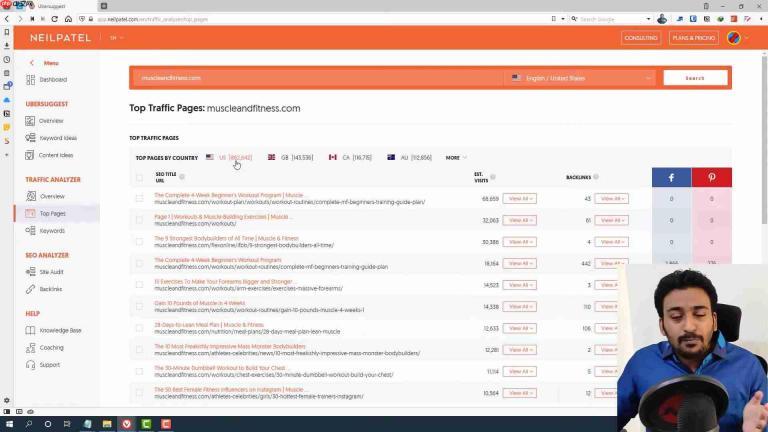Click the browser home button
The width and height of the screenshot is (768, 432).
(68, 19)
